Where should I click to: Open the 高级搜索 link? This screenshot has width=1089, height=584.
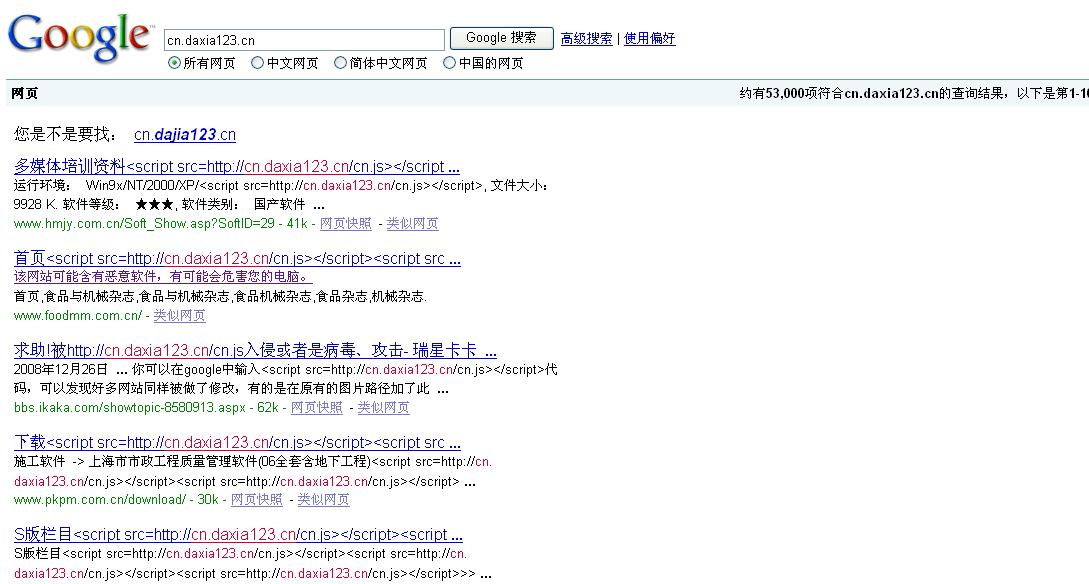pos(586,39)
